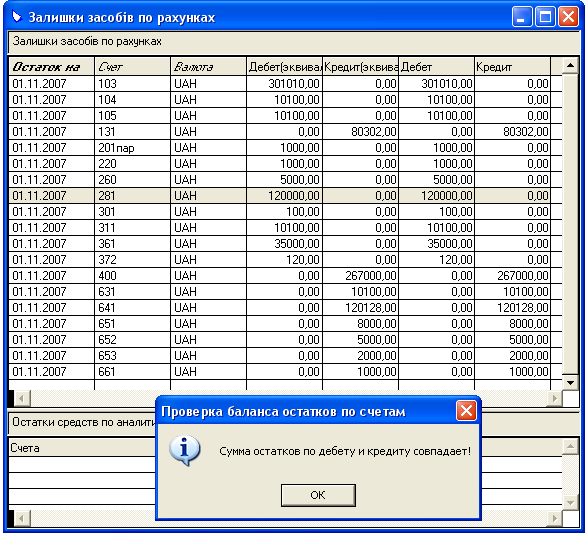Maximize the Залишки засобів window
The width and height of the screenshot is (587, 536).
pos(545,17)
